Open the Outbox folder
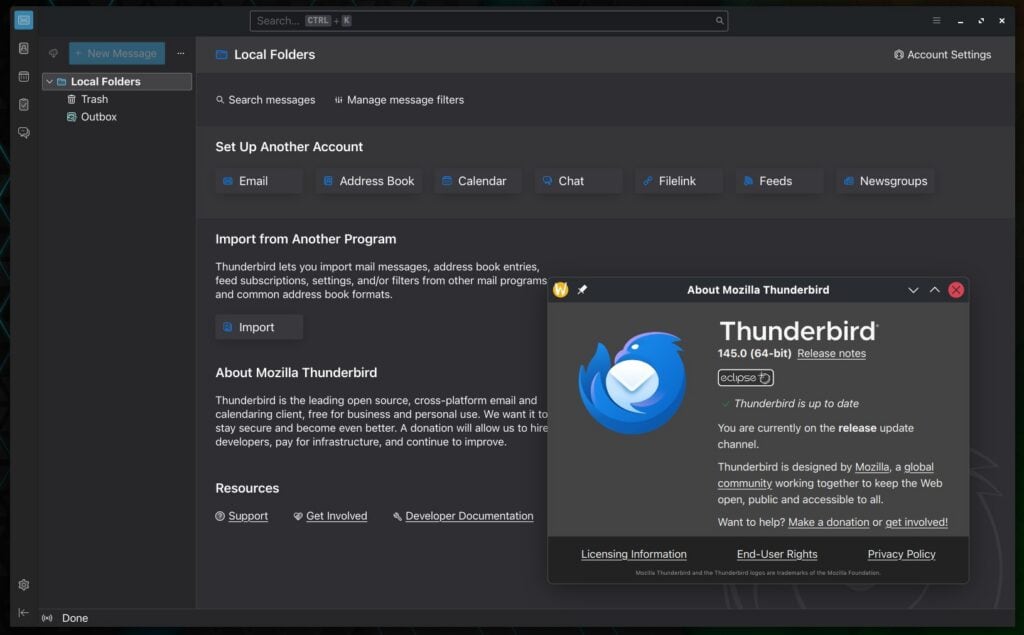 97,116
